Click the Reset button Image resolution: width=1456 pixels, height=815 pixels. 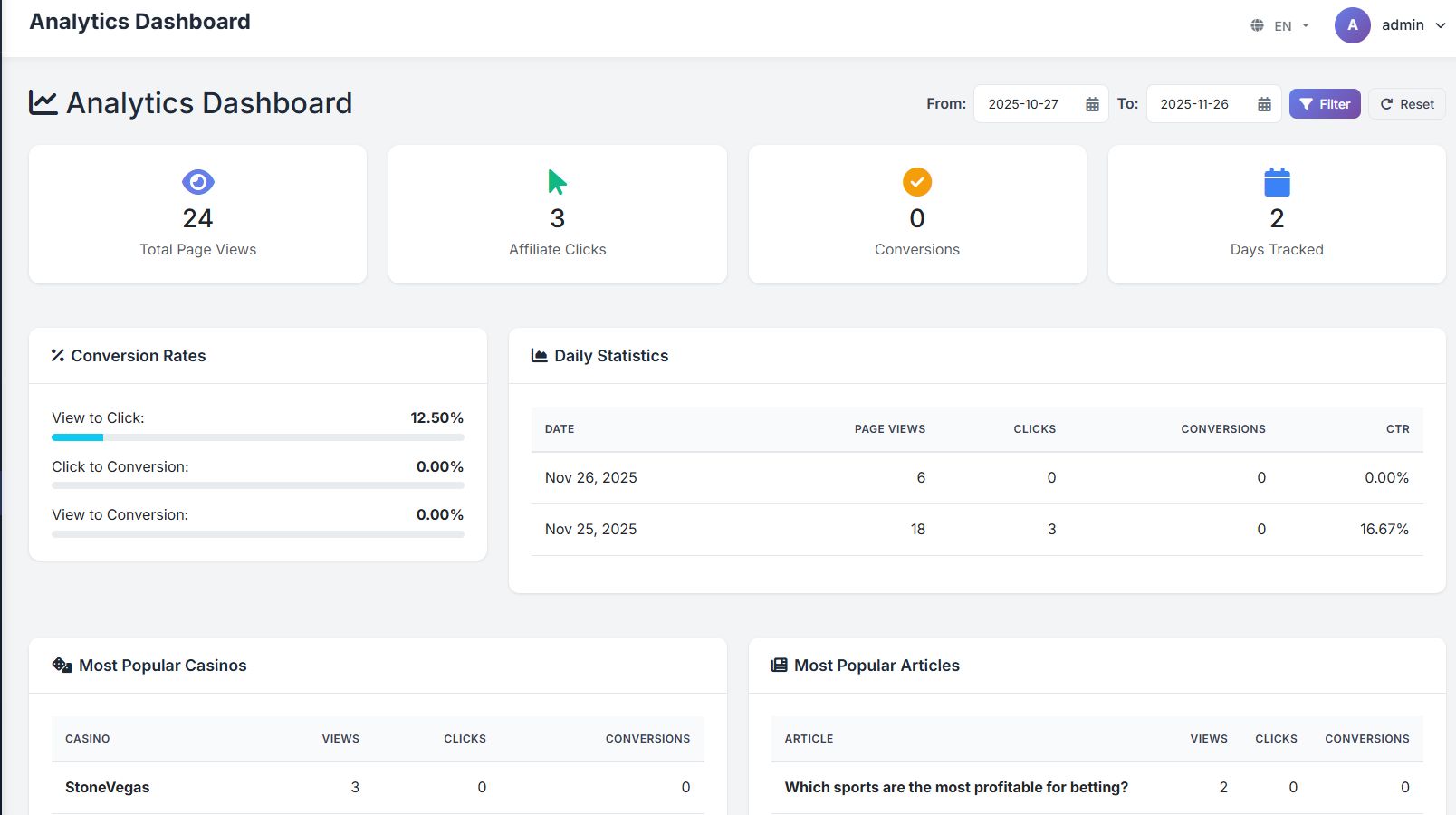(x=1406, y=104)
